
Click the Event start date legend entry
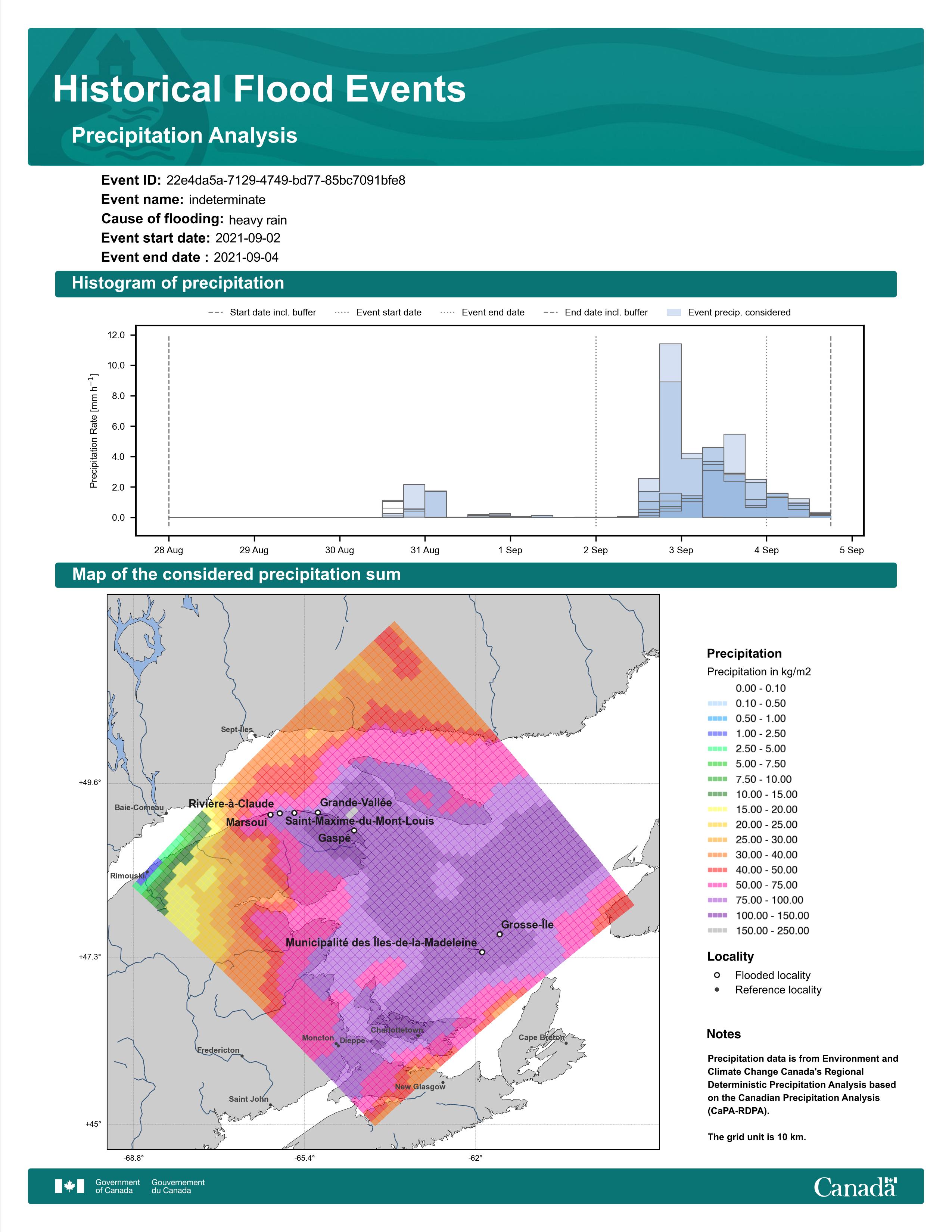379,312
